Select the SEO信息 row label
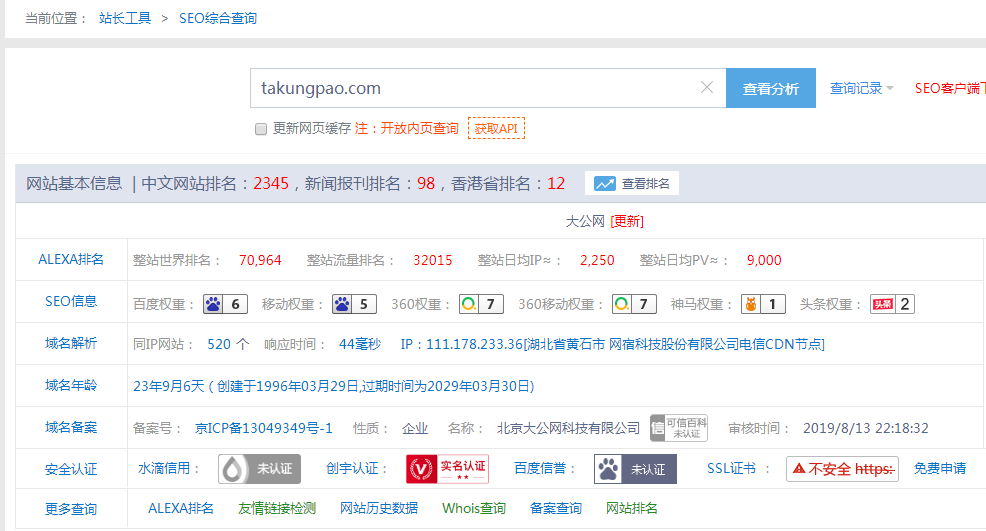986x531 pixels. point(71,301)
